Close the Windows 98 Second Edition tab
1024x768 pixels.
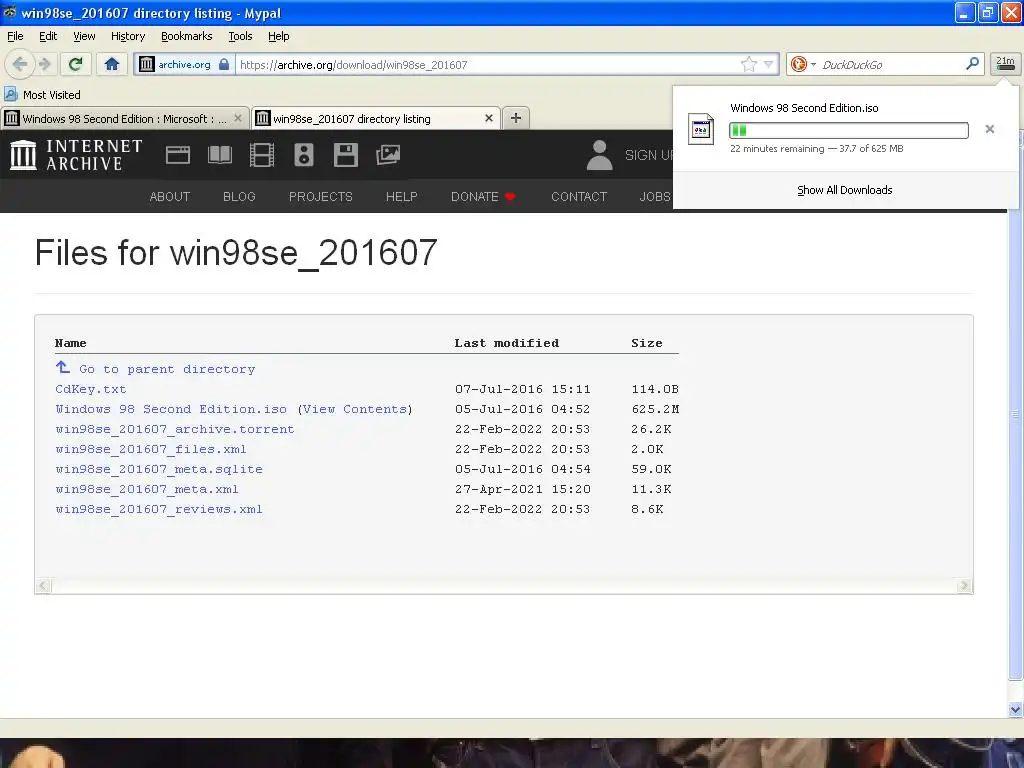238,118
